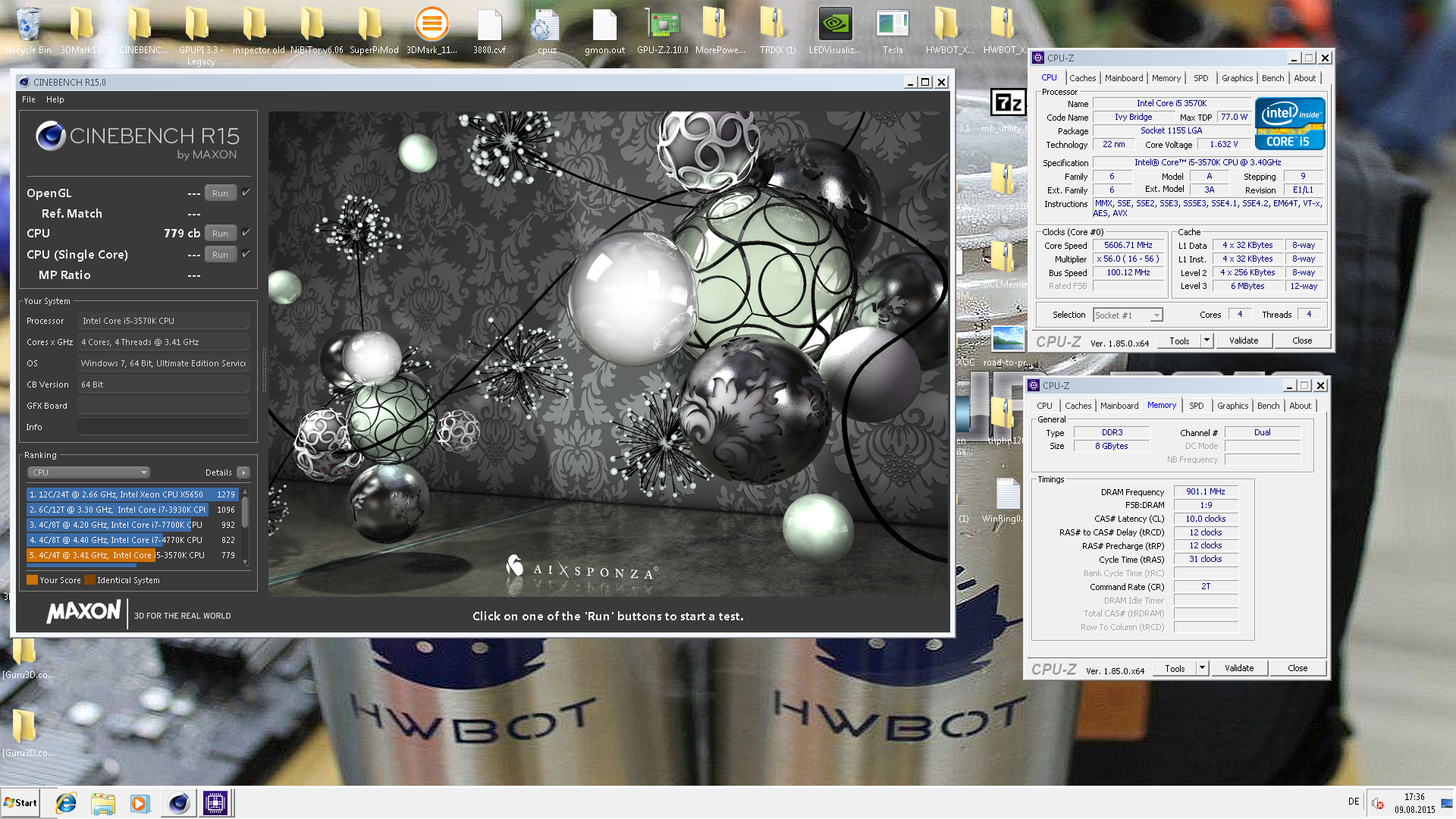This screenshot has width=1456, height=819.
Task: Click the clock showing 17:36
Action: tap(1414, 797)
